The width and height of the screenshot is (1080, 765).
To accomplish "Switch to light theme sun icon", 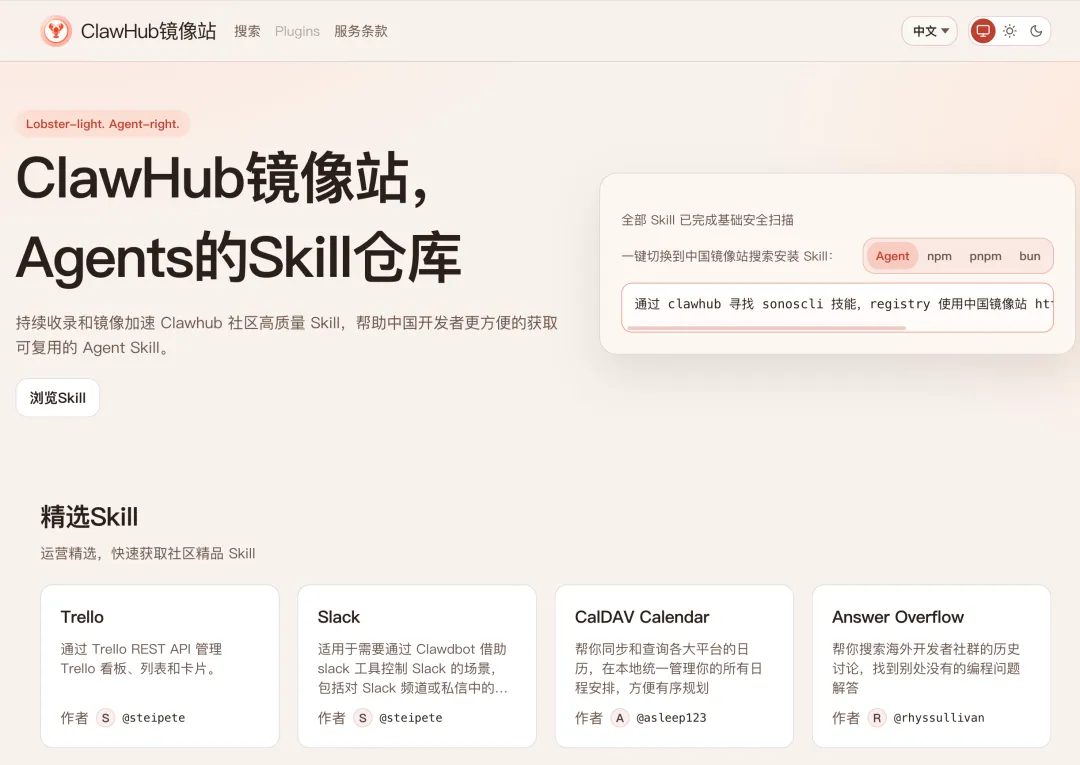I will pos(1010,31).
